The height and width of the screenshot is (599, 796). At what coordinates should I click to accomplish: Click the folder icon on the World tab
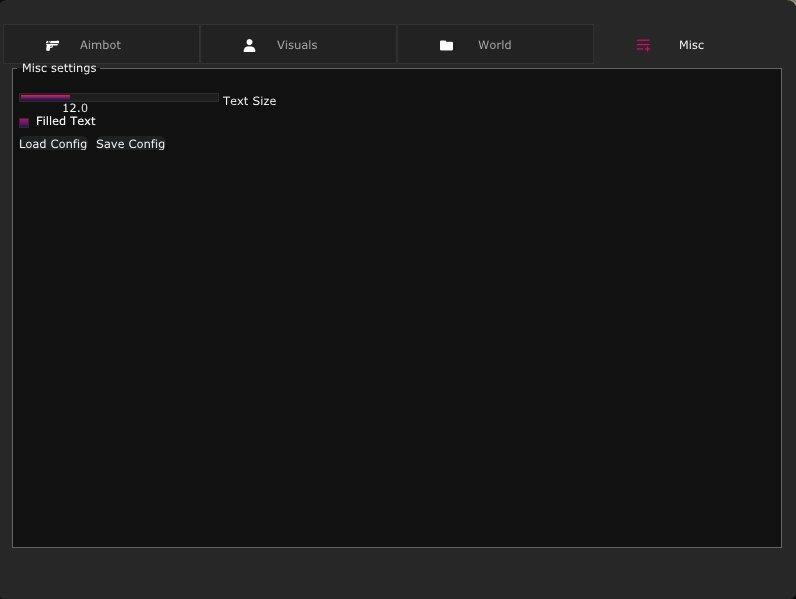pos(446,46)
